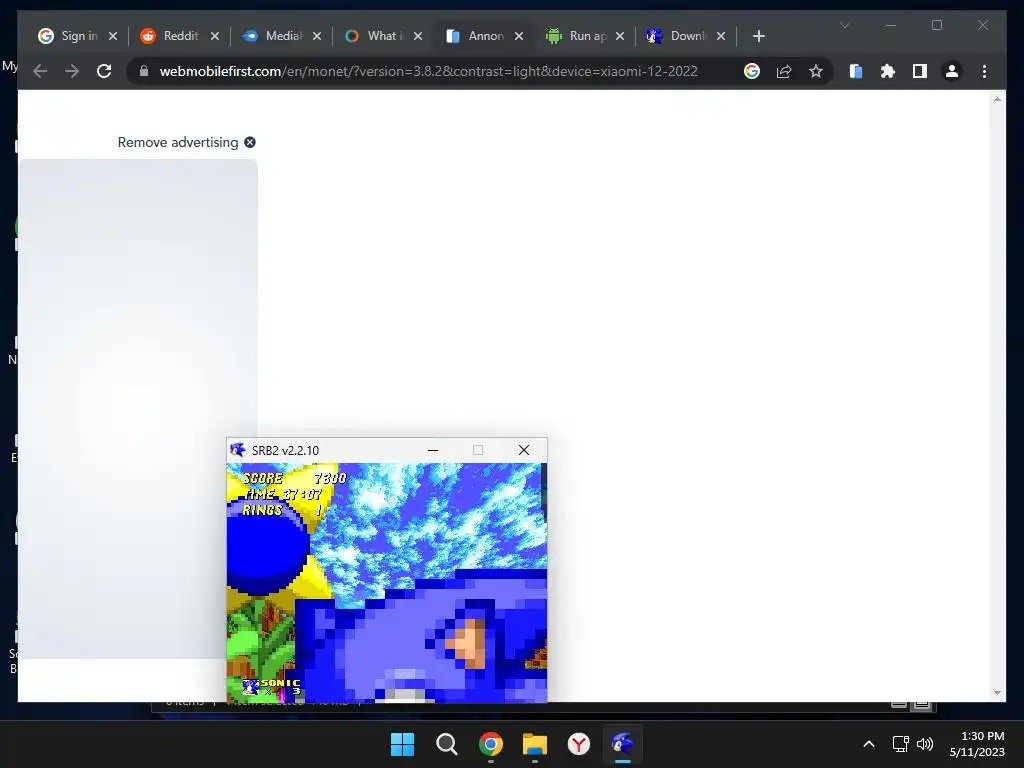Switch to the Download Sonic tab
This screenshot has height=768, width=1024.
(x=678, y=36)
